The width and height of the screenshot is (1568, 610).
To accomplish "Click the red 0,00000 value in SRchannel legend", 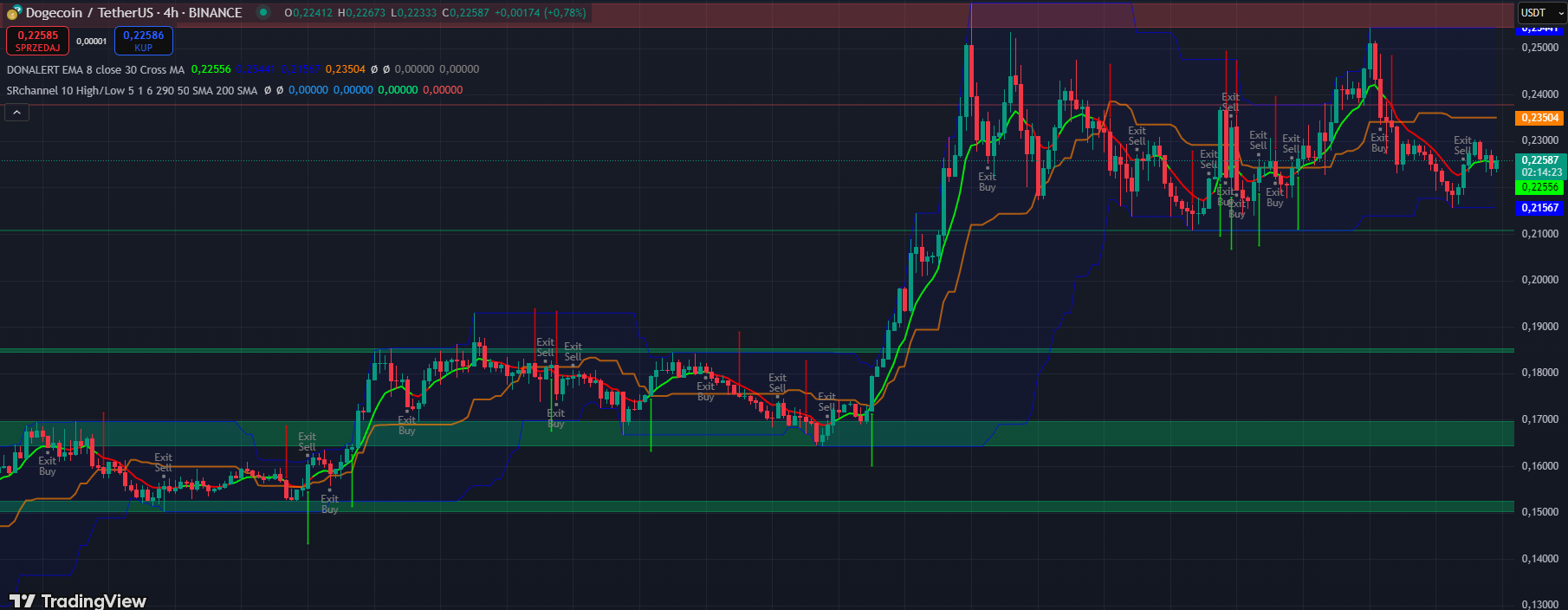I will 443,90.
